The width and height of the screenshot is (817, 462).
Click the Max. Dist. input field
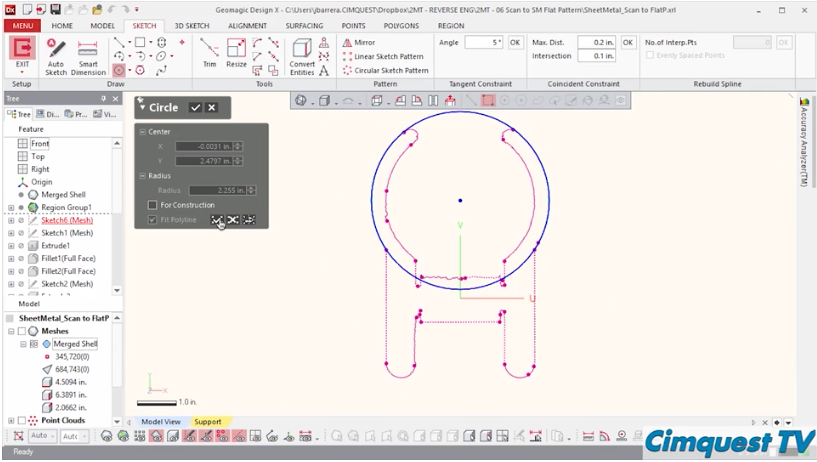[x=597, y=43]
